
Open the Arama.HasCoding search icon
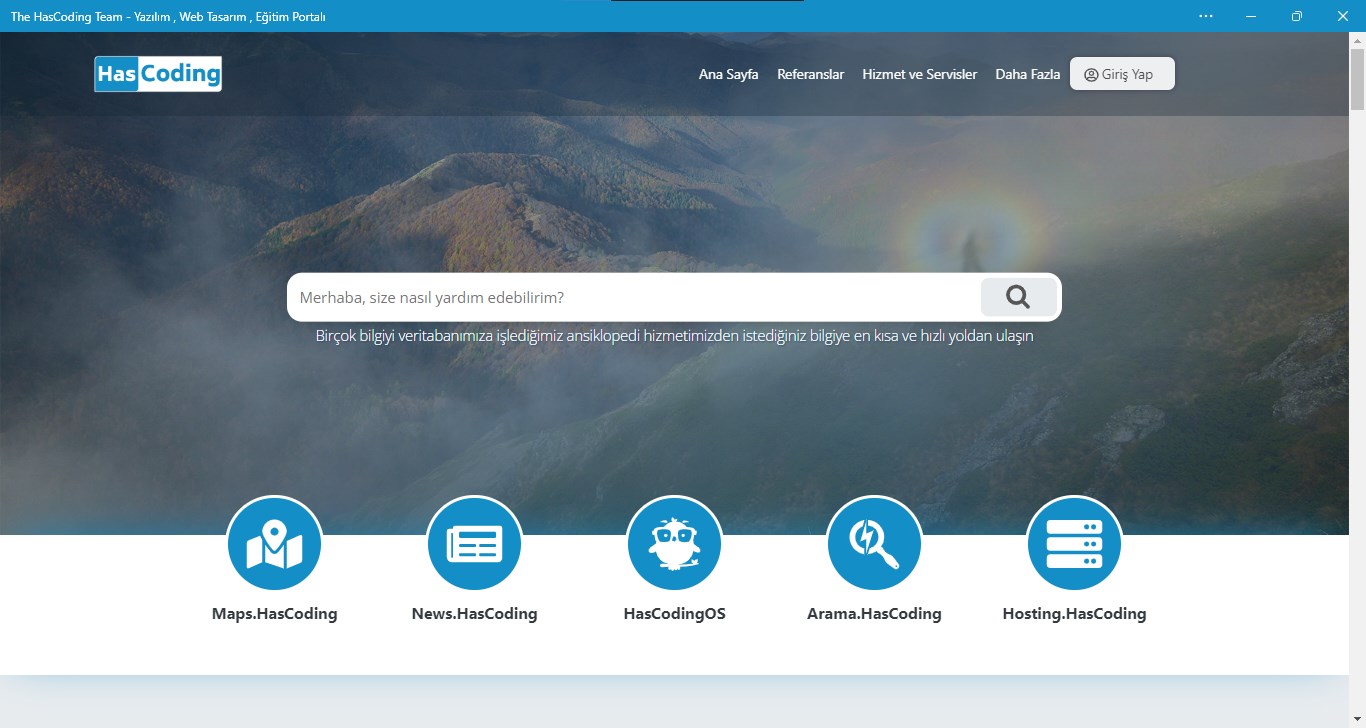click(x=874, y=544)
